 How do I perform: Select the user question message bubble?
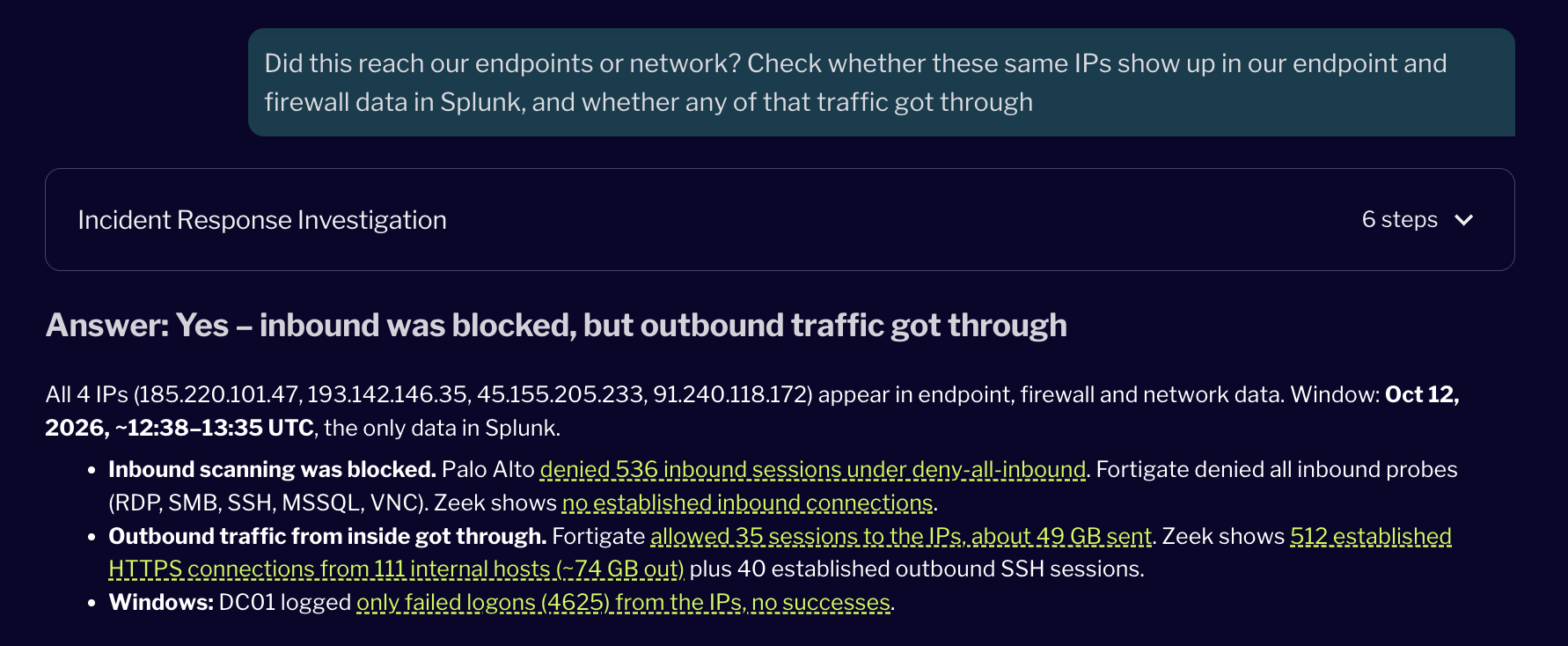pyautogui.click(x=881, y=82)
